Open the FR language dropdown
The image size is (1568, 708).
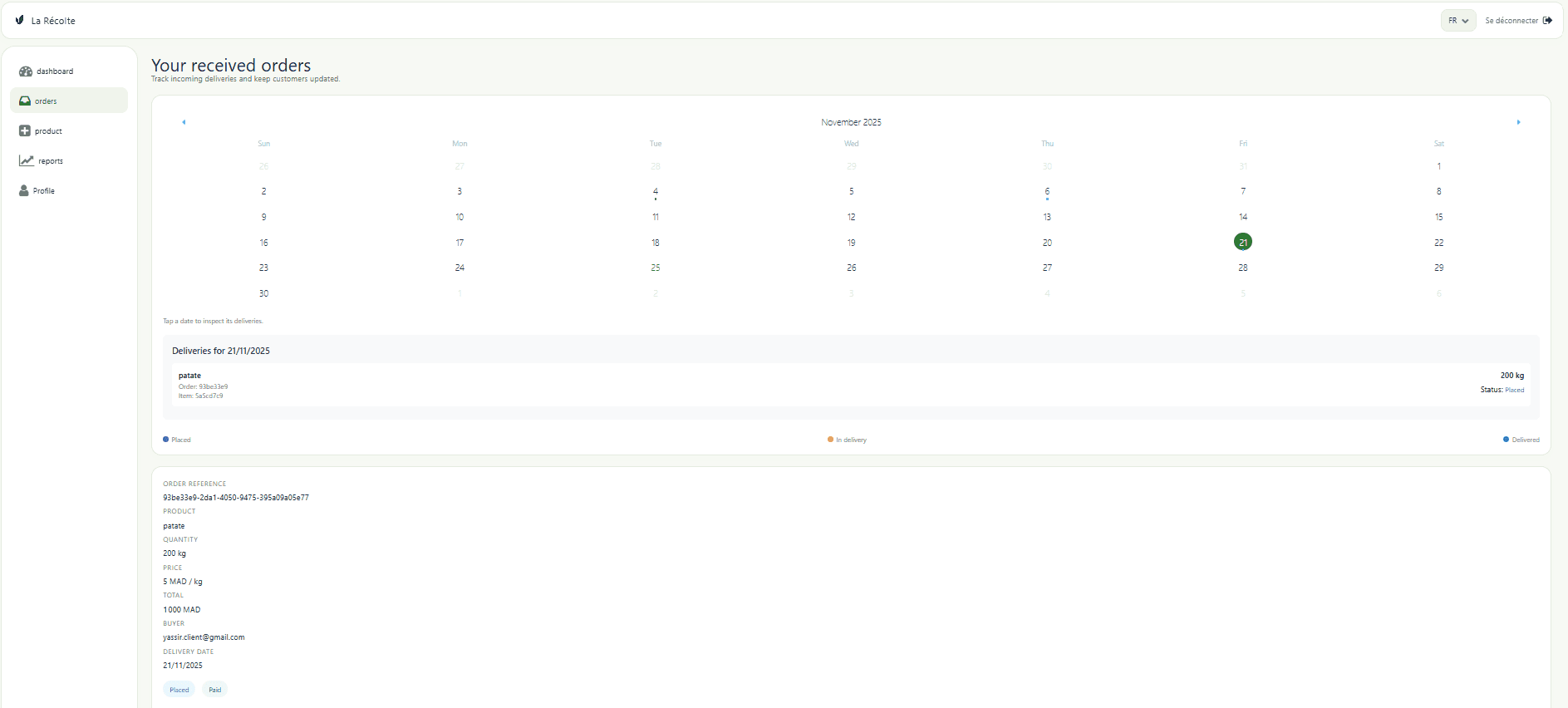[1457, 21]
